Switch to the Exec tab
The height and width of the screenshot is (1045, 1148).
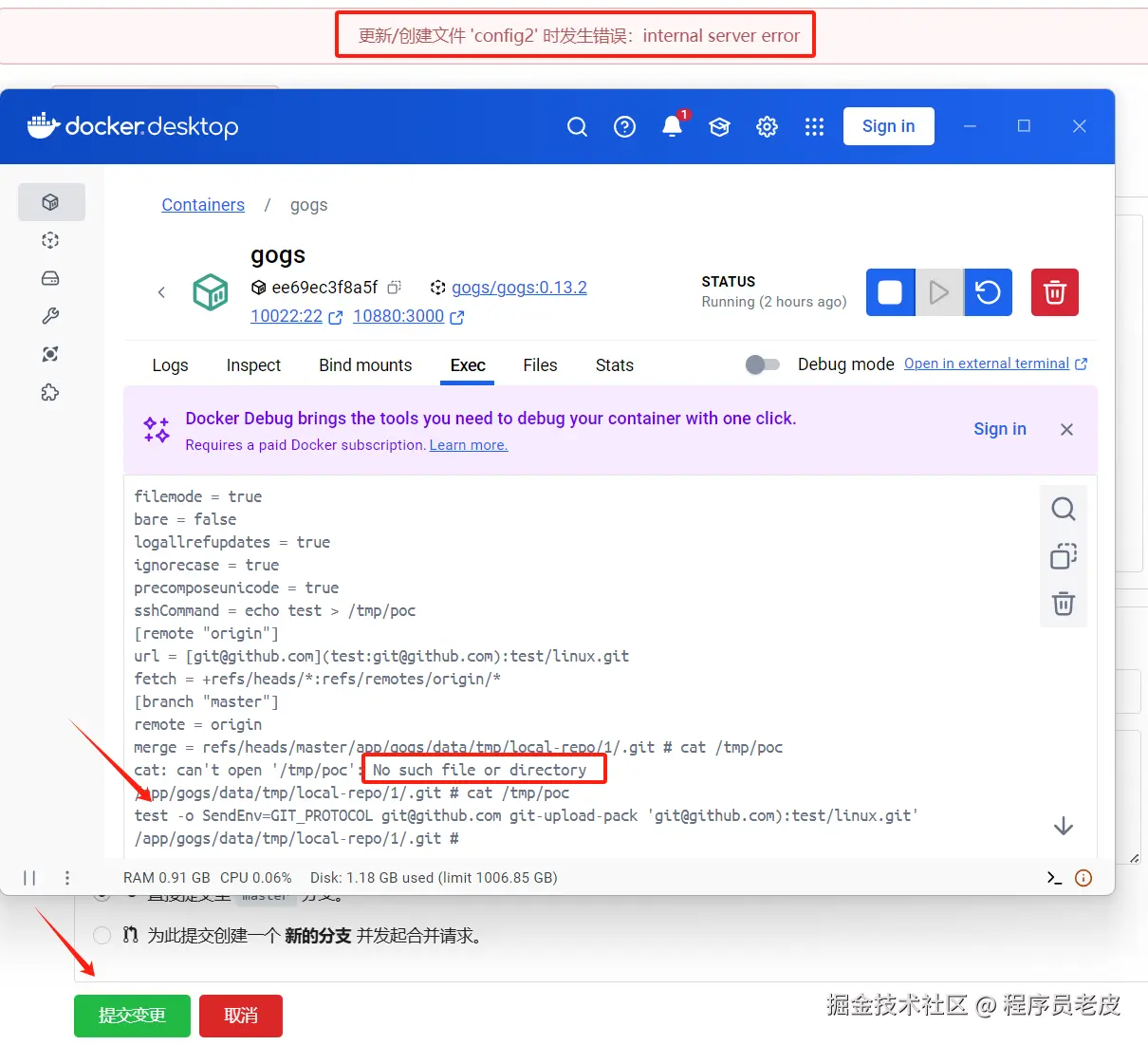468,365
